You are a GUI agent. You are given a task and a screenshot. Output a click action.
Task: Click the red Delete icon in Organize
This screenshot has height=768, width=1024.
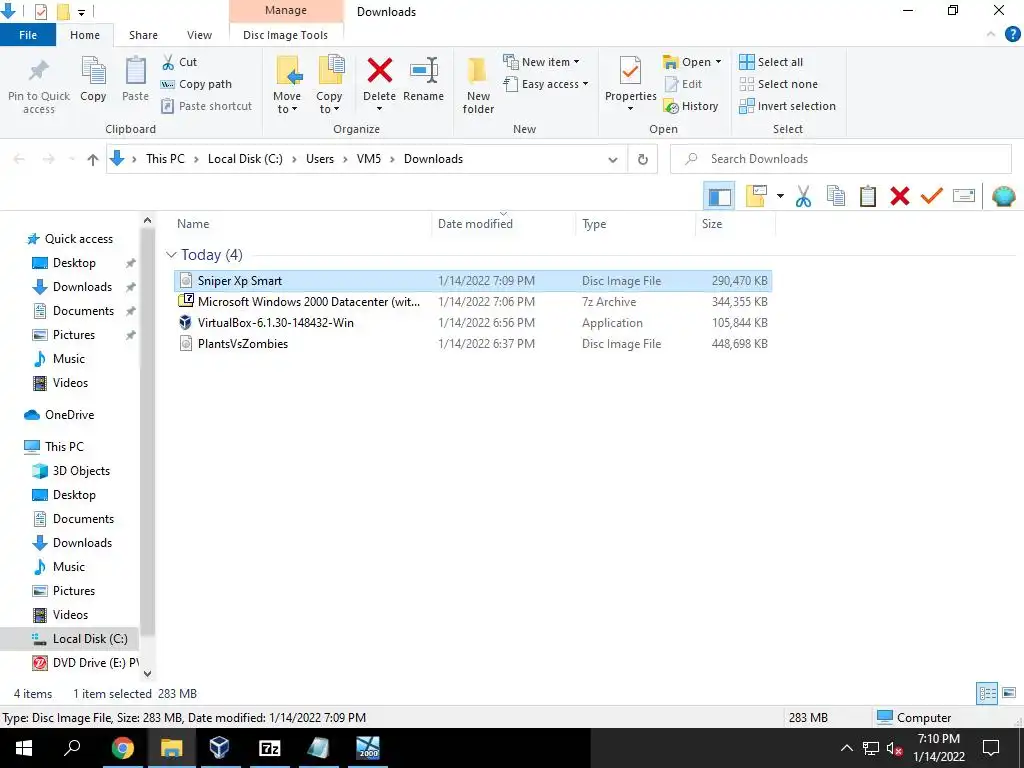pos(379,71)
